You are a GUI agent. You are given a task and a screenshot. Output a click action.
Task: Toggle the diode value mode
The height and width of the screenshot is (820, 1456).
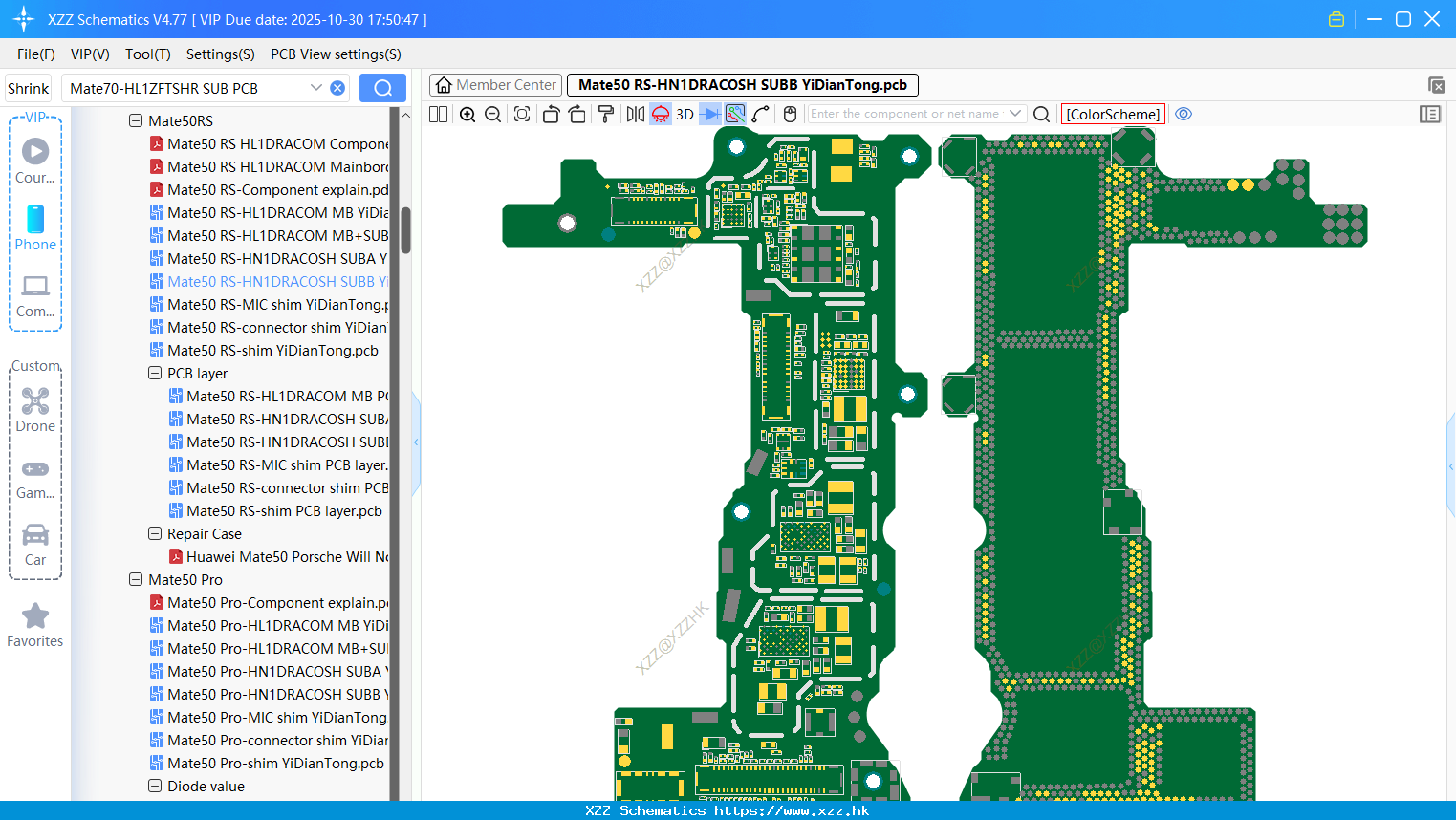(x=710, y=114)
